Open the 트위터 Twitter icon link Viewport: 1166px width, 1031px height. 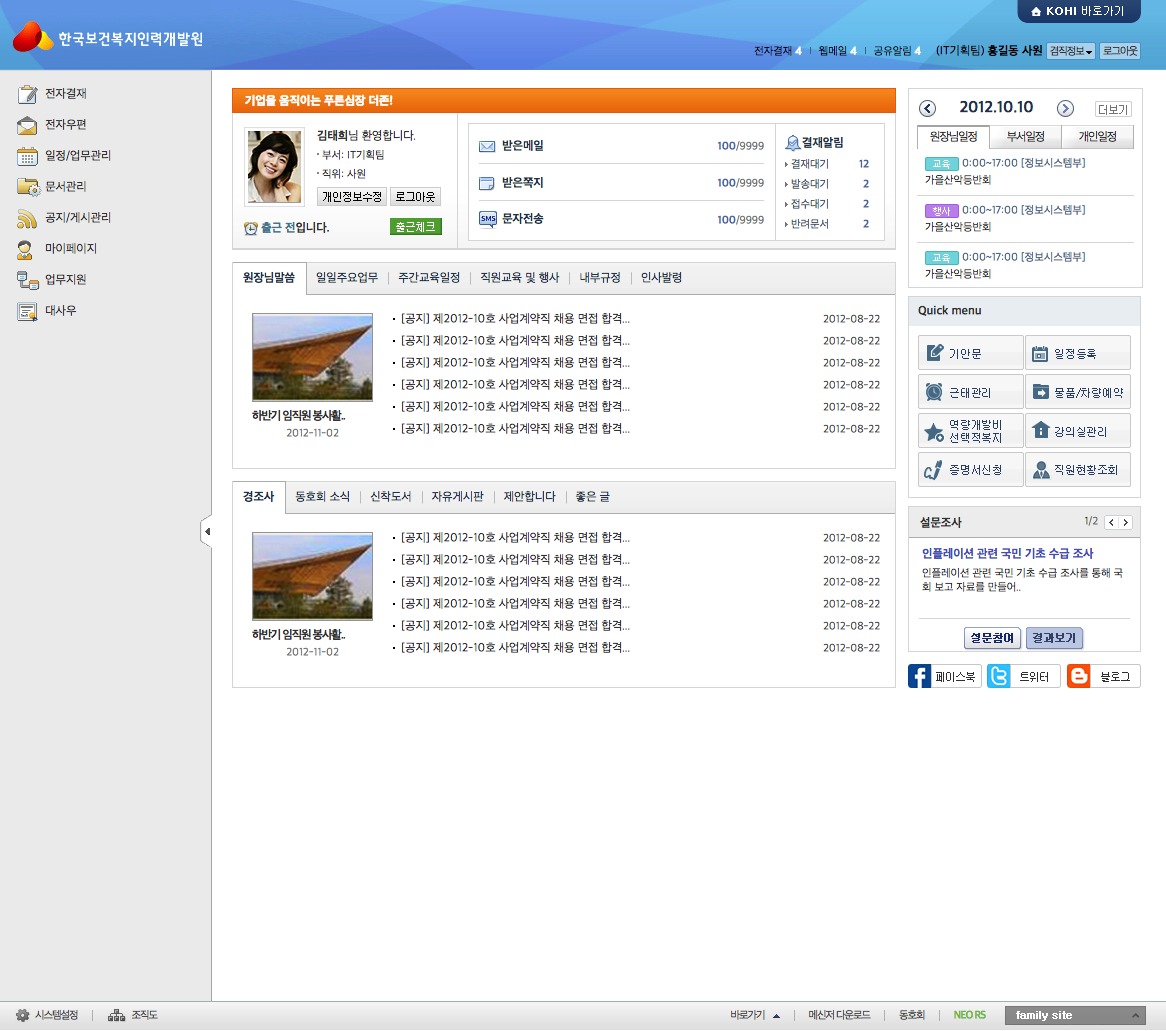tap(999, 677)
